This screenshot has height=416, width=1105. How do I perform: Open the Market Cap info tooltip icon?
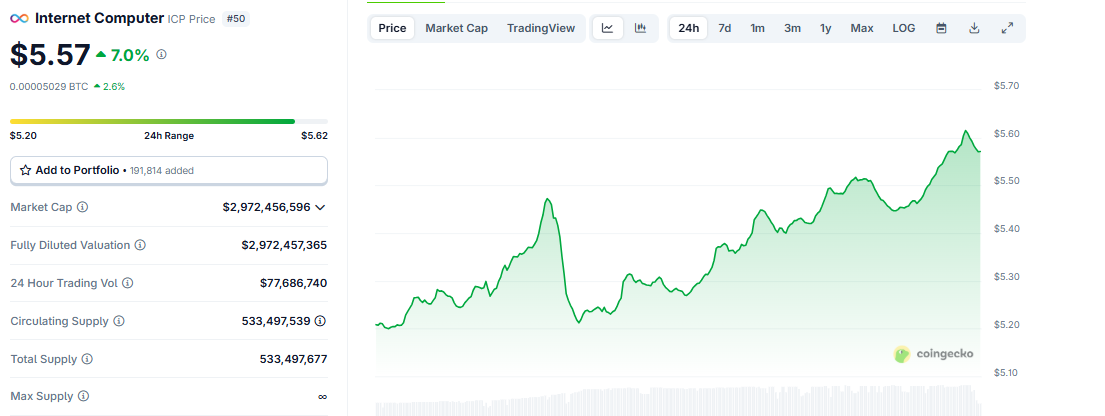[x=82, y=207]
